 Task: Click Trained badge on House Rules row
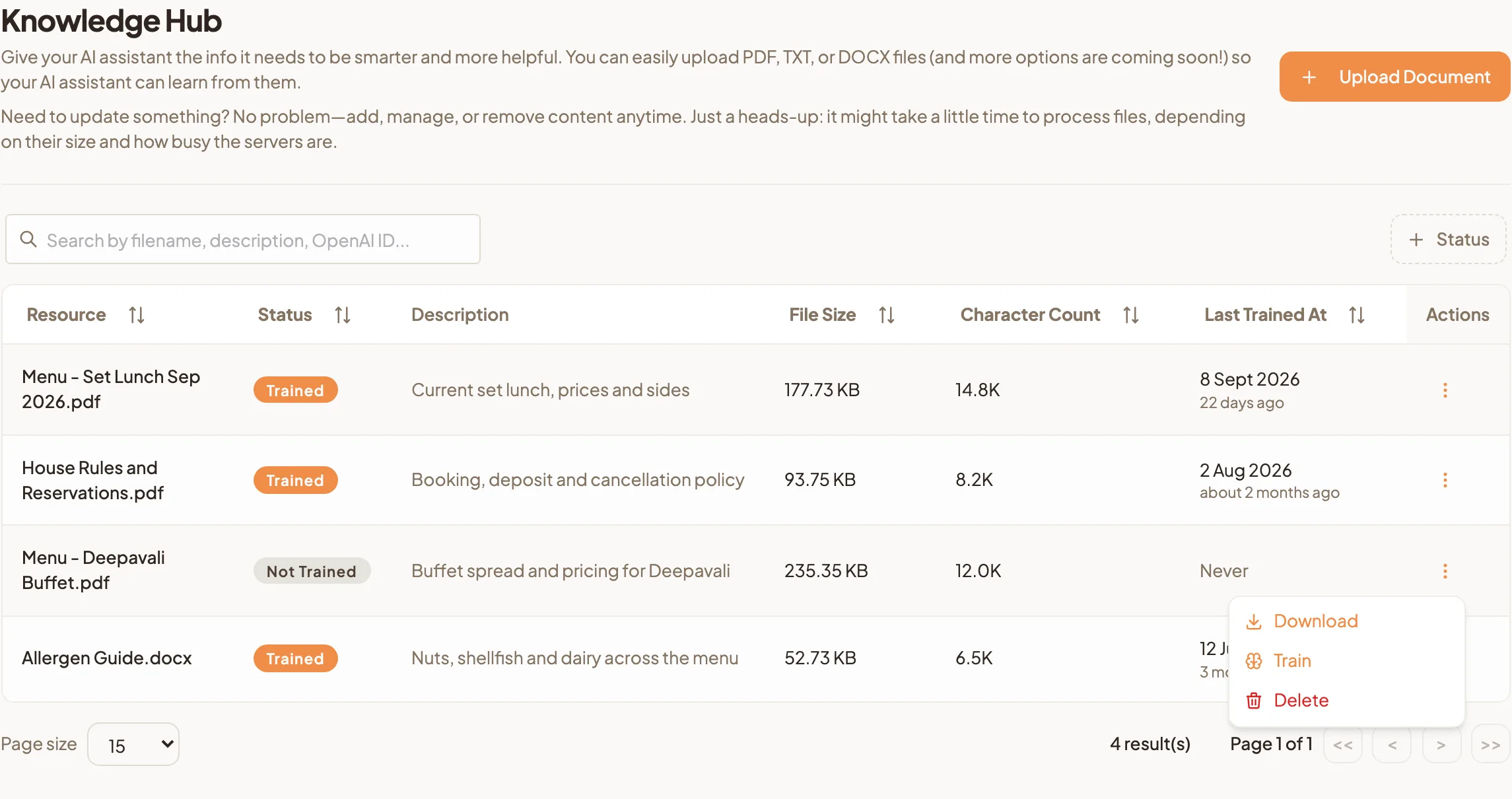[295, 480]
